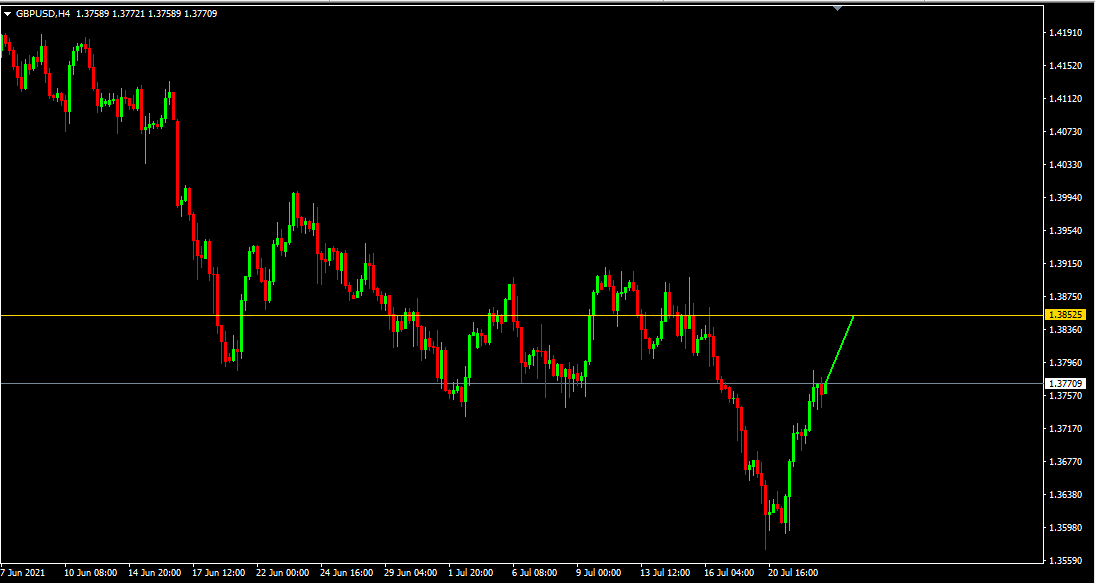Click the 1.38360 price scale label
Viewport: 1095px width, 583px height.
(x=1066, y=329)
